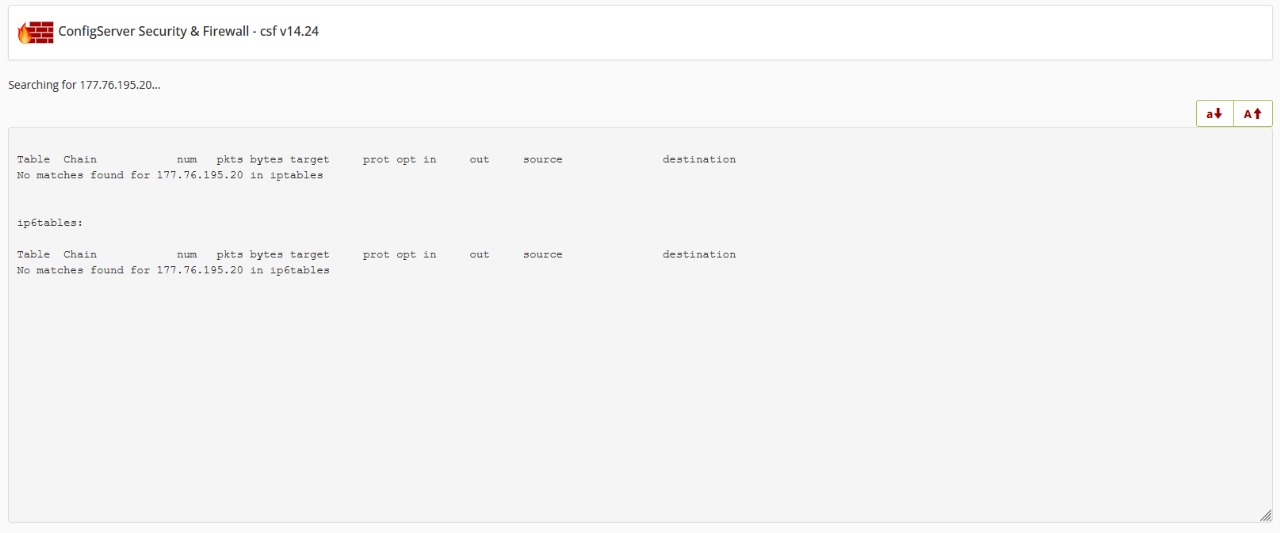
Task: Grab the output box resize handle
Action: point(1265,515)
